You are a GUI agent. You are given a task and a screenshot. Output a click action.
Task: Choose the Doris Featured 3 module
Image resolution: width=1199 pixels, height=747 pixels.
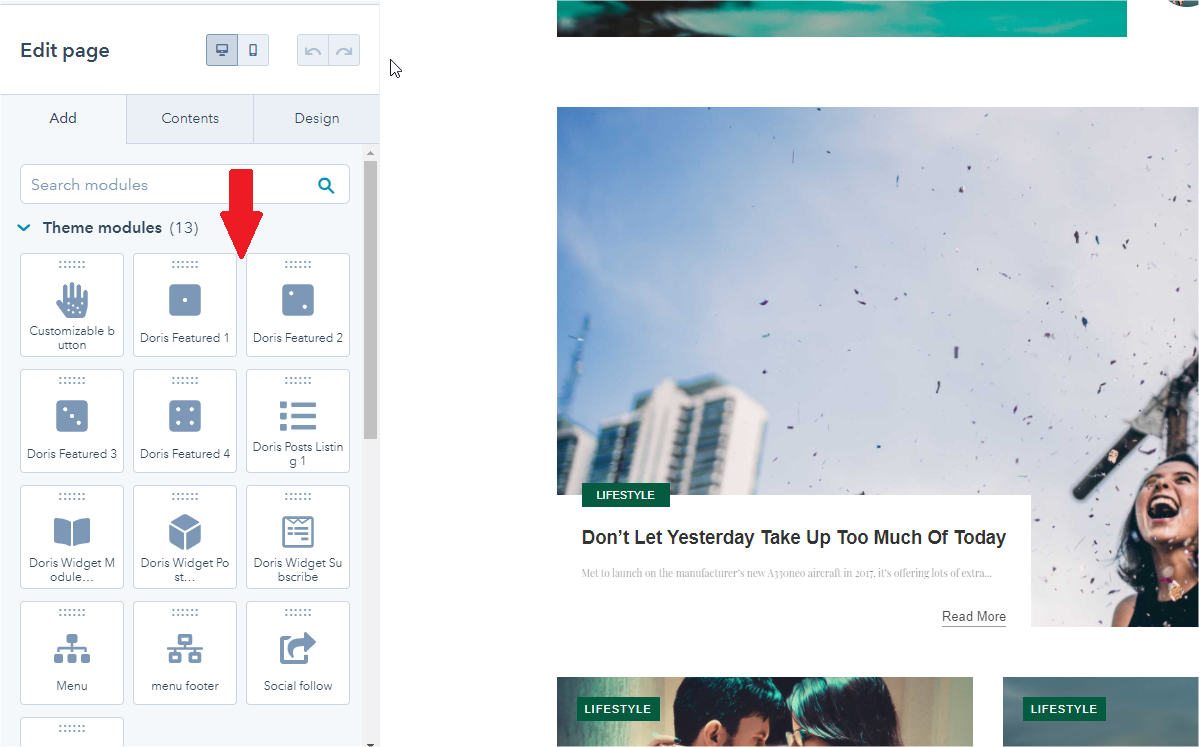(x=72, y=421)
